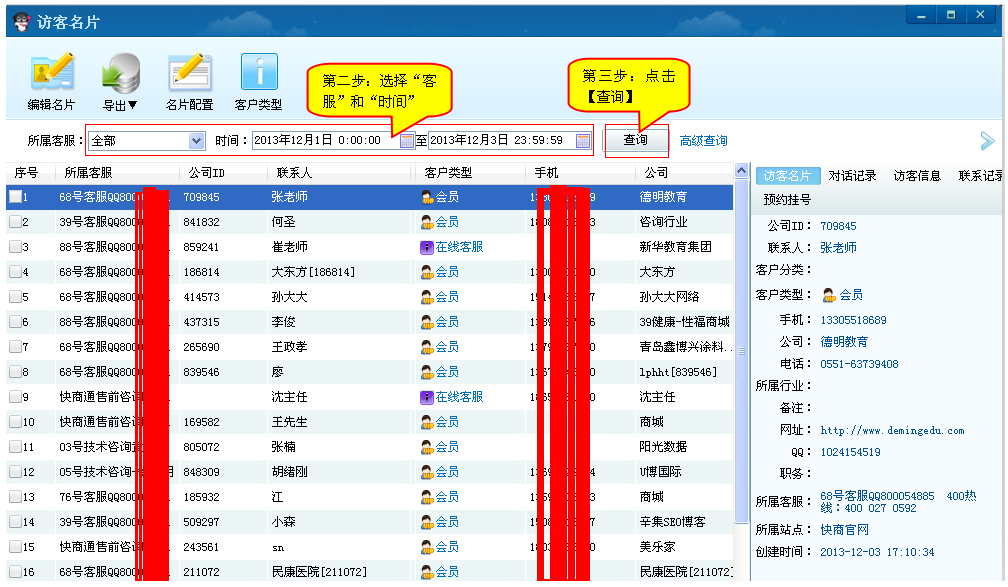The height and width of the screenshot is (587, 1008).
Task: Open start date calendar picker icon
Action: point(407,141)
